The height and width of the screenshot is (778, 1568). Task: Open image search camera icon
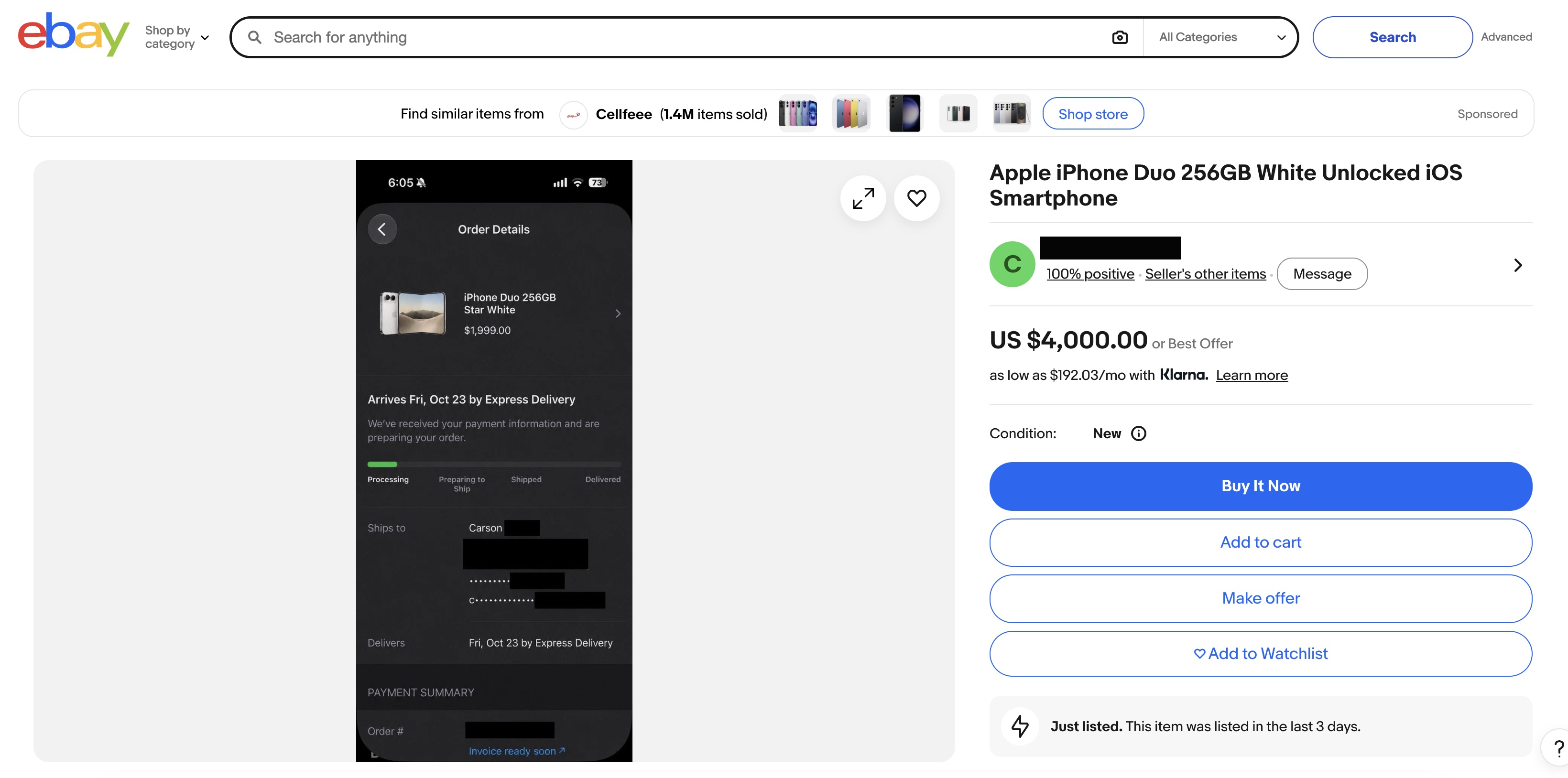[1120, 37]
